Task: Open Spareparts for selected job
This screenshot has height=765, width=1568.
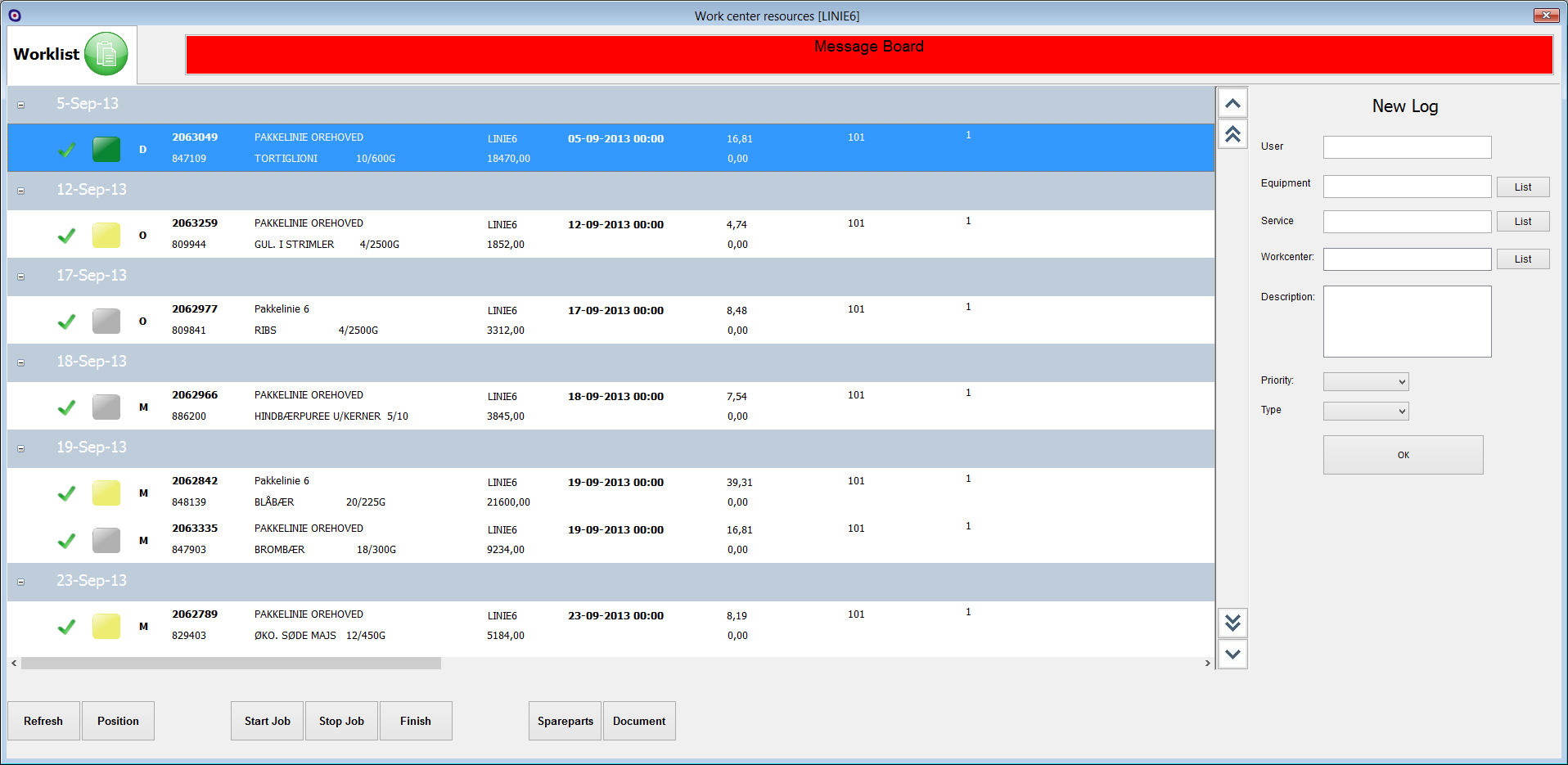Action: (x=565, y=721)
